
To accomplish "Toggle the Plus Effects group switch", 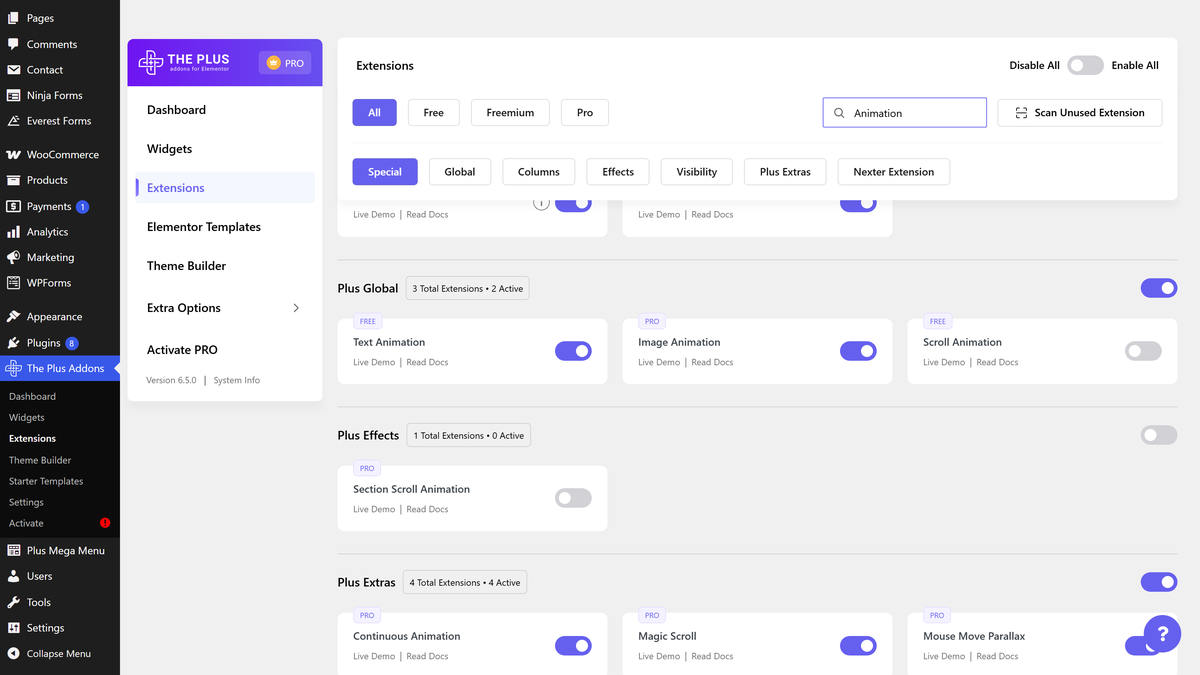I will 1159,435.
